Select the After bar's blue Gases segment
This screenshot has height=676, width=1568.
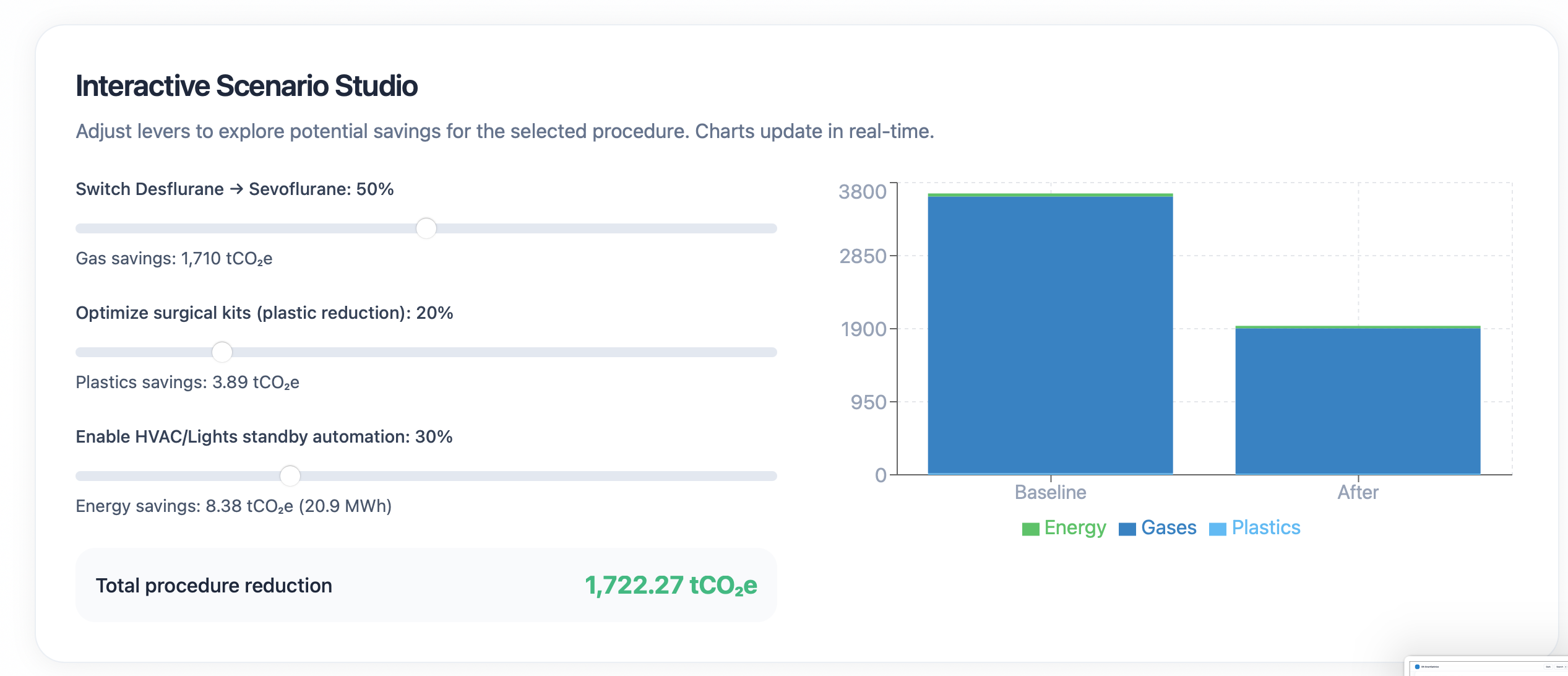click(x=1358, y=401)
